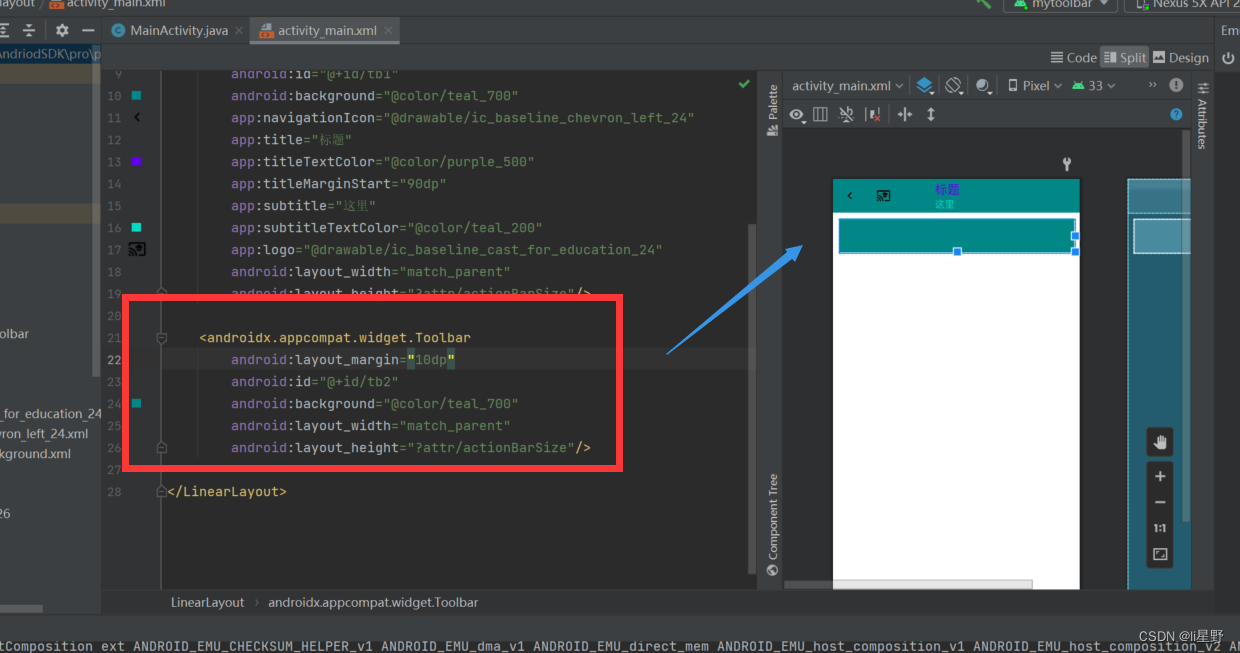
Task: Click teal_200 color swatch on line 16
Action: (136, 227)
